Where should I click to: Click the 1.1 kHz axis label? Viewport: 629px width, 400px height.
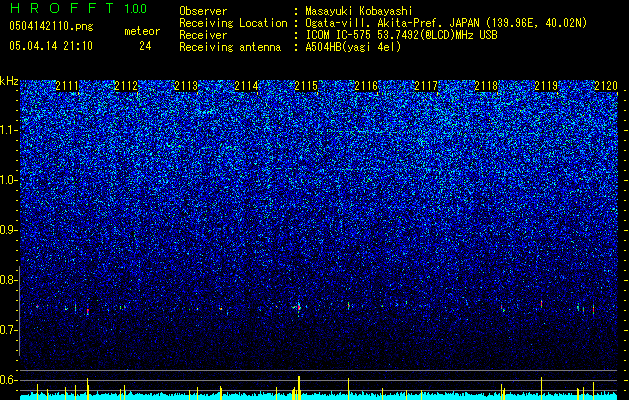[x=8, y=130]
